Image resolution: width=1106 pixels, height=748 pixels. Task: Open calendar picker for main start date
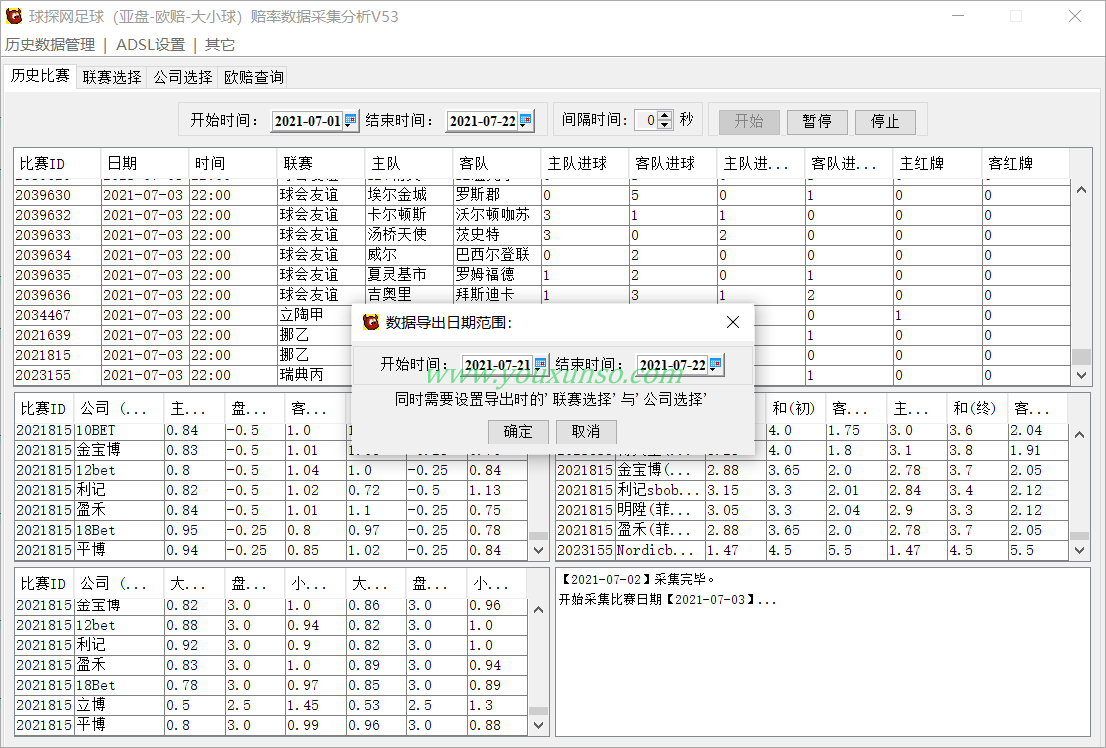pos(350,121)
